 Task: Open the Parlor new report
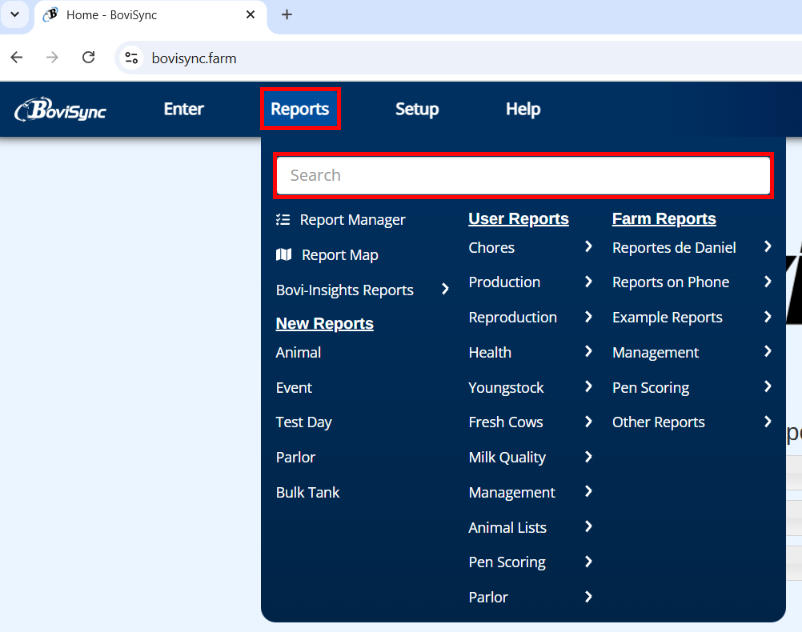(296, 457)
